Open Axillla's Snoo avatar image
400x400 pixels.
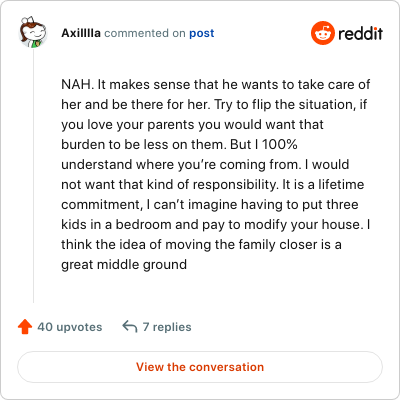(33, 32)
